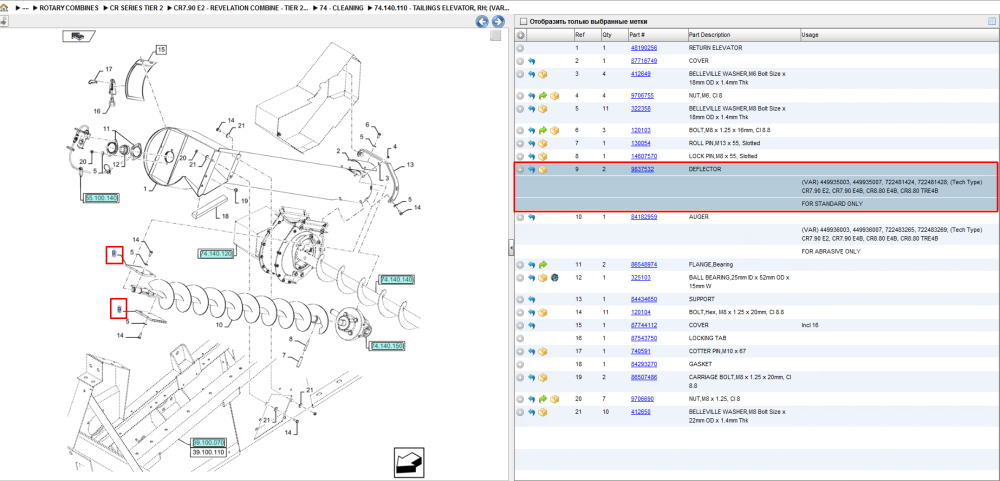Click callout number 15 in the diagram
1000x481 pixels.
[x=160, y=49]
